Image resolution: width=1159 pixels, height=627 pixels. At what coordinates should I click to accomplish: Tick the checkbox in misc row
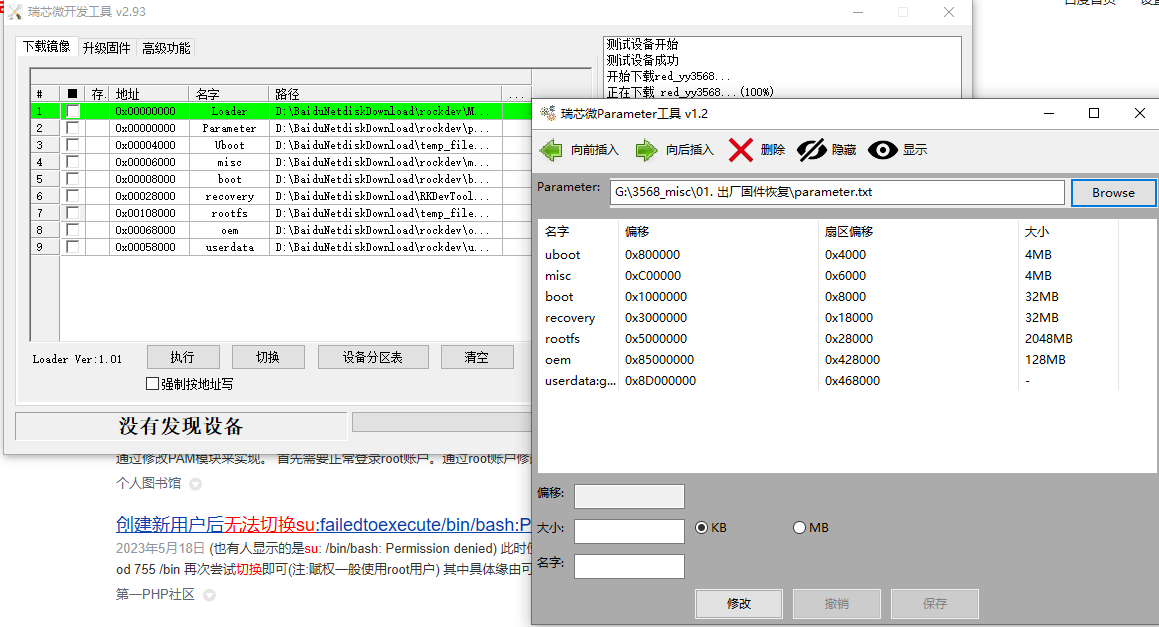(72, 162)
